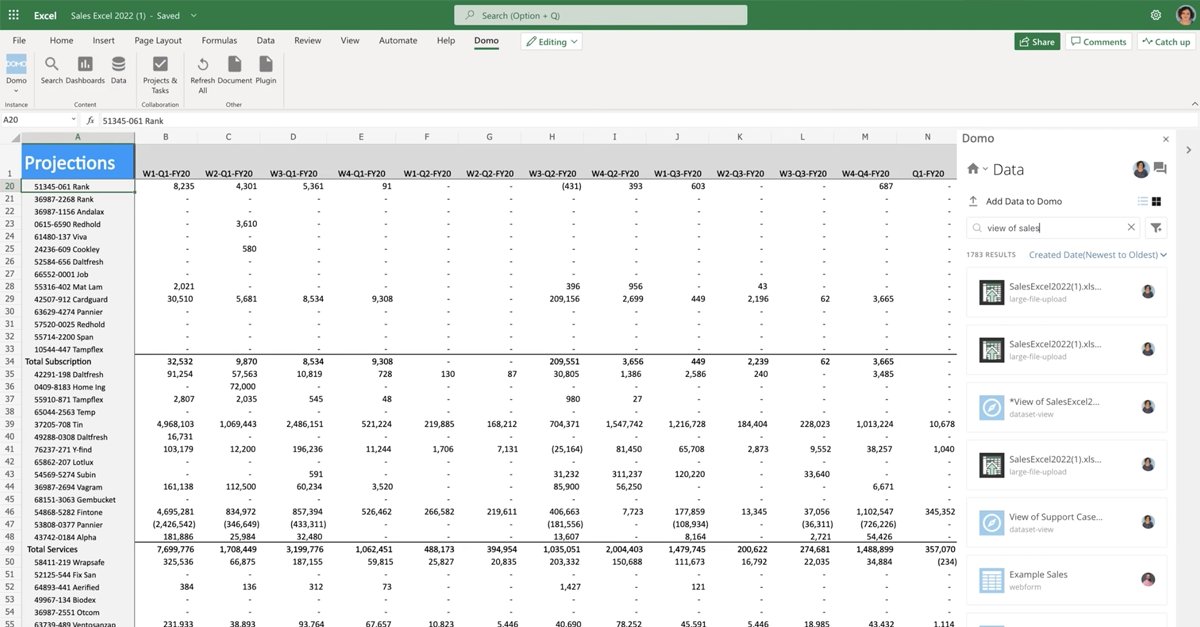Select the Projections title cell
Viewport: 1200px width, 627px height.
pyautogui.click(x=78, y=162)
